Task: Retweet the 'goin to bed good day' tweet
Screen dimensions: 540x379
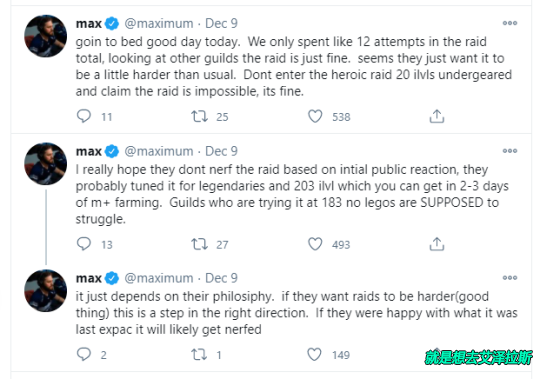Action: pos(199,116)
